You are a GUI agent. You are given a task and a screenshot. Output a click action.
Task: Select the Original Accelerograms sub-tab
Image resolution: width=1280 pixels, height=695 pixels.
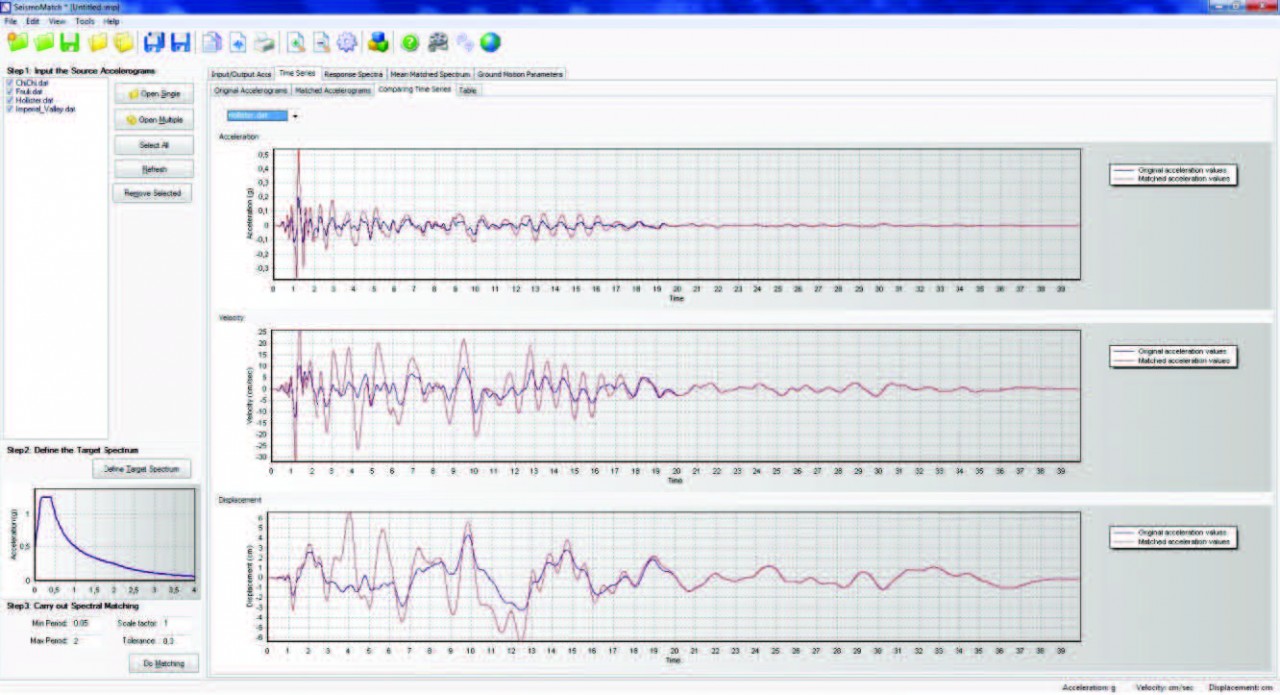[250, 90]
